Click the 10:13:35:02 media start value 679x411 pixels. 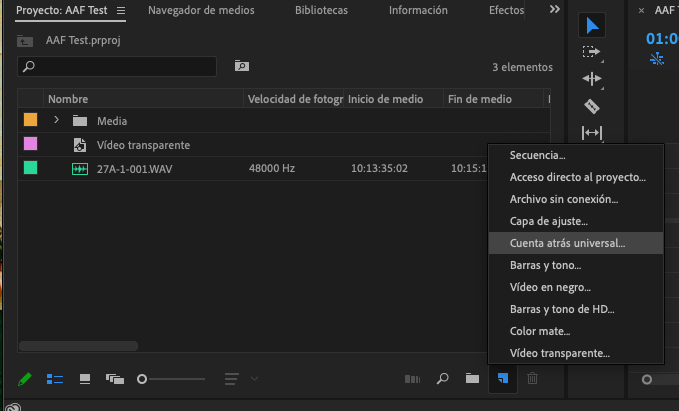[379, 168]
